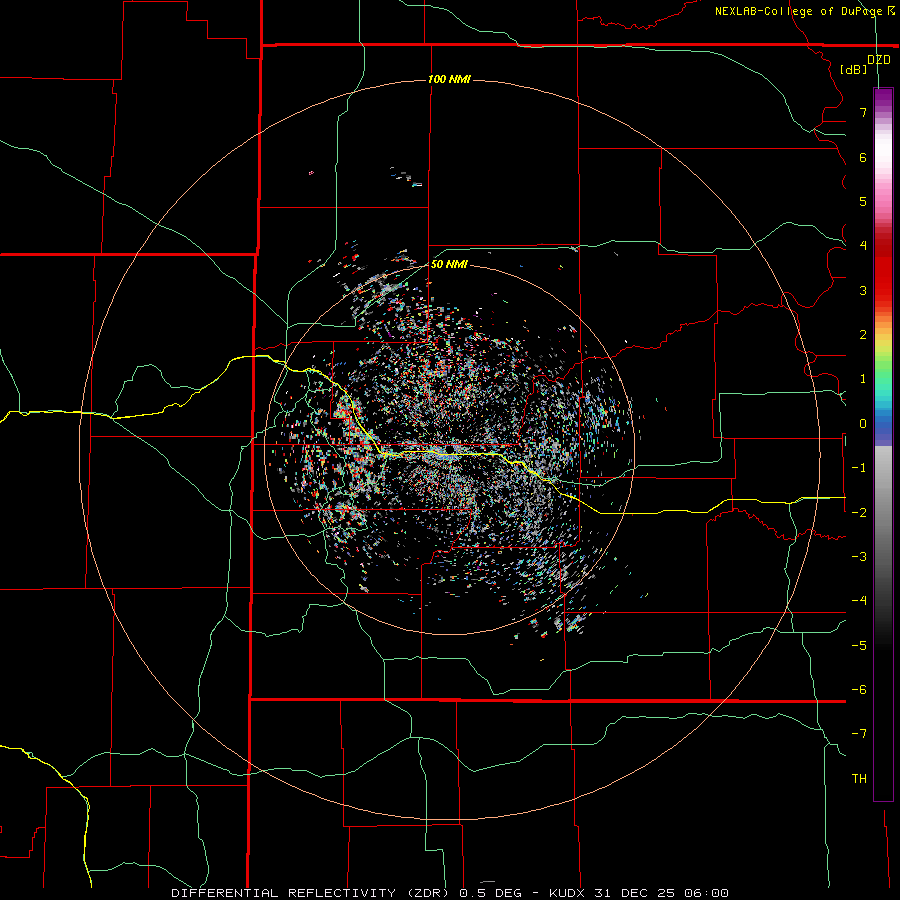The image size is (900, 900).
Task: Click the '0.5 DEG' elevation angle text
Action: click(x=491, y=893)
